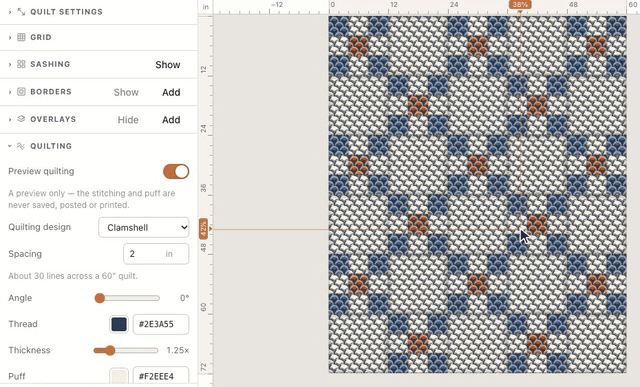Show the Sashing
The height and width of the screenshot is (387, 640).
168,65
